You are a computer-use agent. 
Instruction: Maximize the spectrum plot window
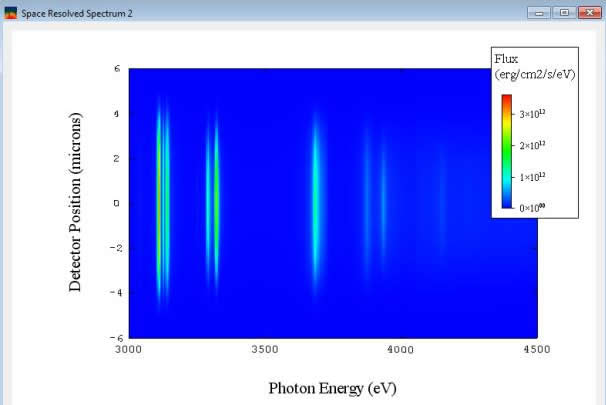(564, 13)
